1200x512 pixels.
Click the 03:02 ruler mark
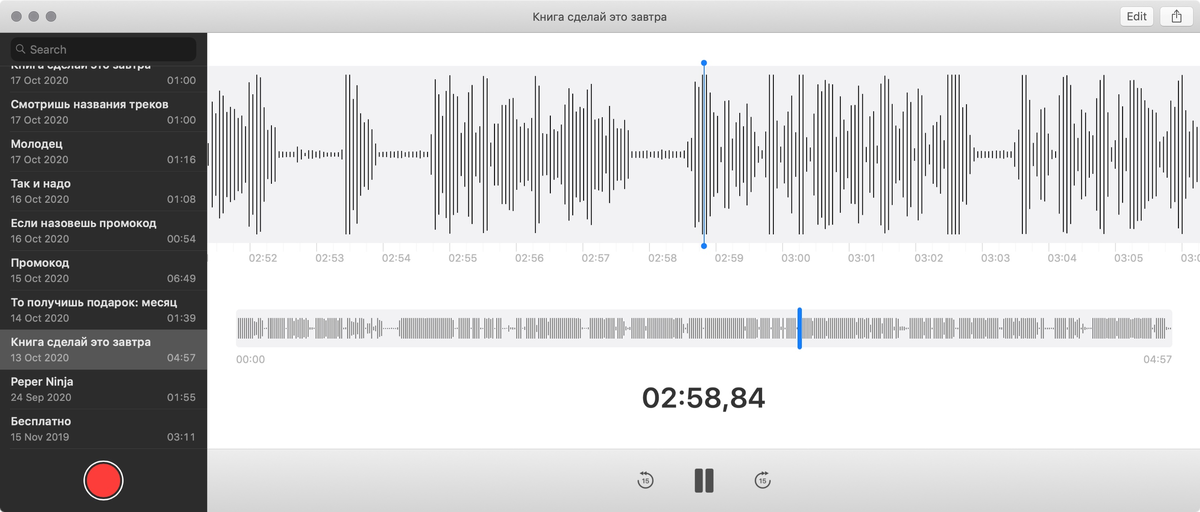tap(929, 258)
